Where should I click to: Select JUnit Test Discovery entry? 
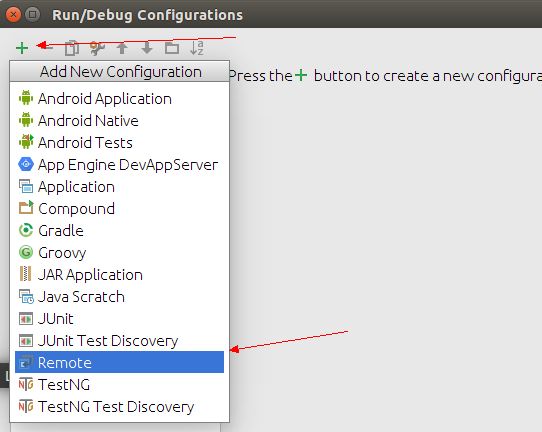pos(119,341)
